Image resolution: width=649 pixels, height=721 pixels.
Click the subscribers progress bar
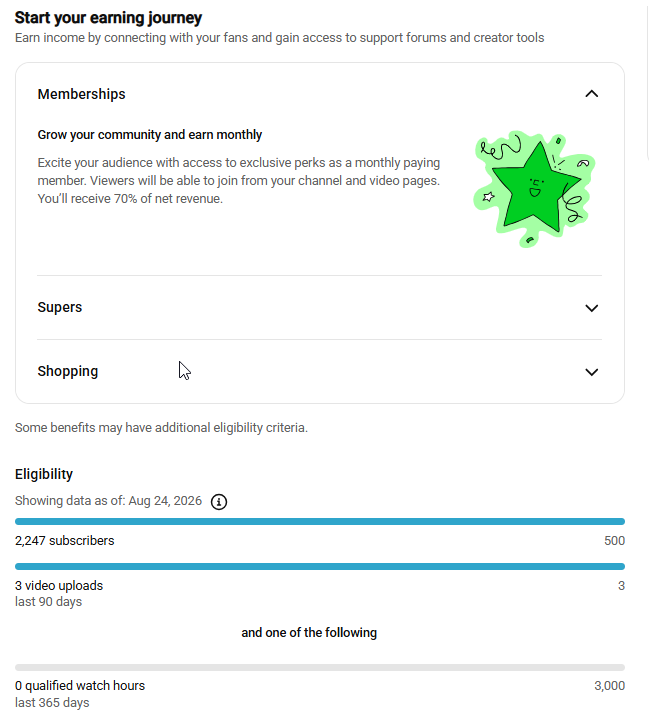[x=320, y=521]
